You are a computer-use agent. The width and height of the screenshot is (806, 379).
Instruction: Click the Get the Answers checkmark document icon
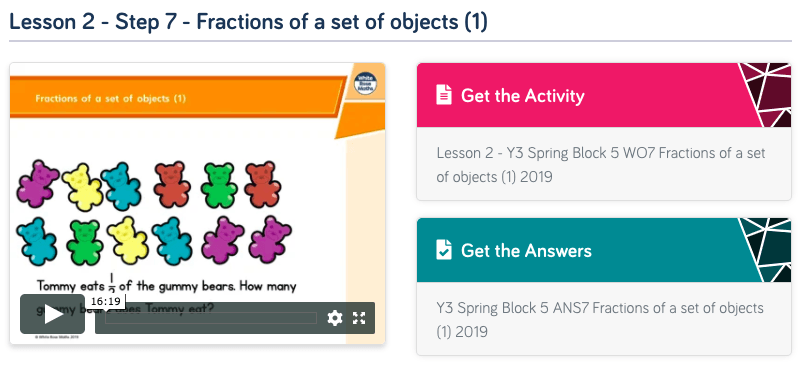pyautogui.click(x=444, y=250)
